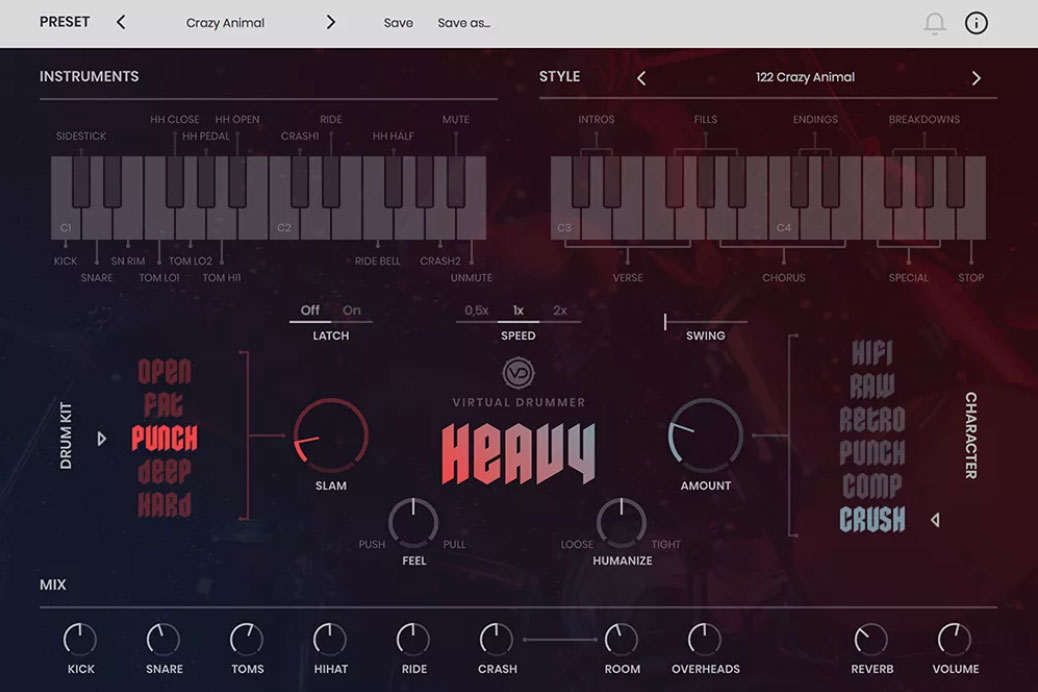Set Latch to On
This screenshot has width=1038, height=692.
pyautogui.click(x=352, y=310)
